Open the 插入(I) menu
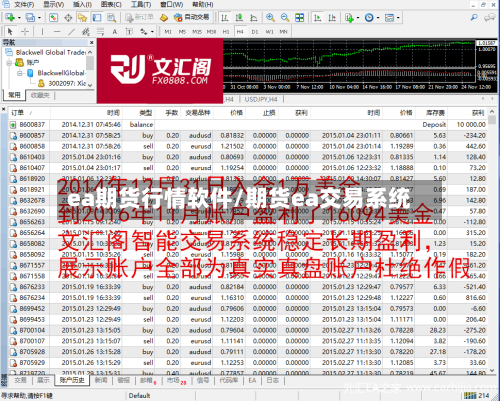This screenshot has width=500, height=401. [x=82, y=5]
